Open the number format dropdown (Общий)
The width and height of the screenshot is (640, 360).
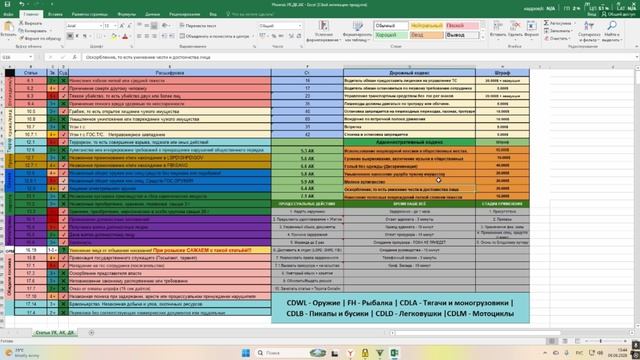pyautogui.click(x=300, y=26)
